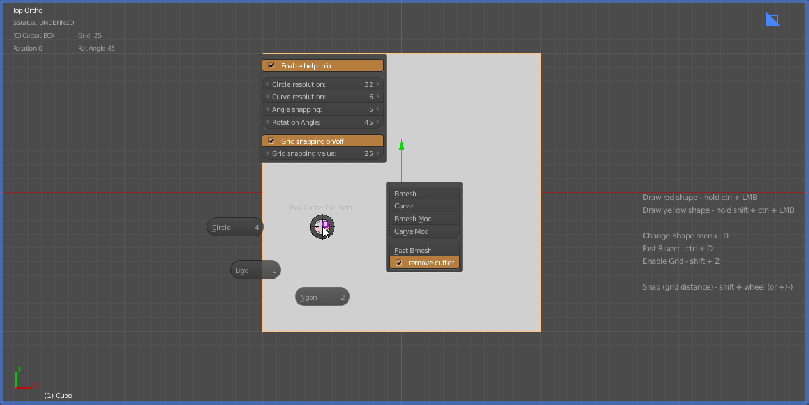This screenshot has width=809, height=405.
Task: Pick the Ngon shape pie button
Action: (322, 297)
